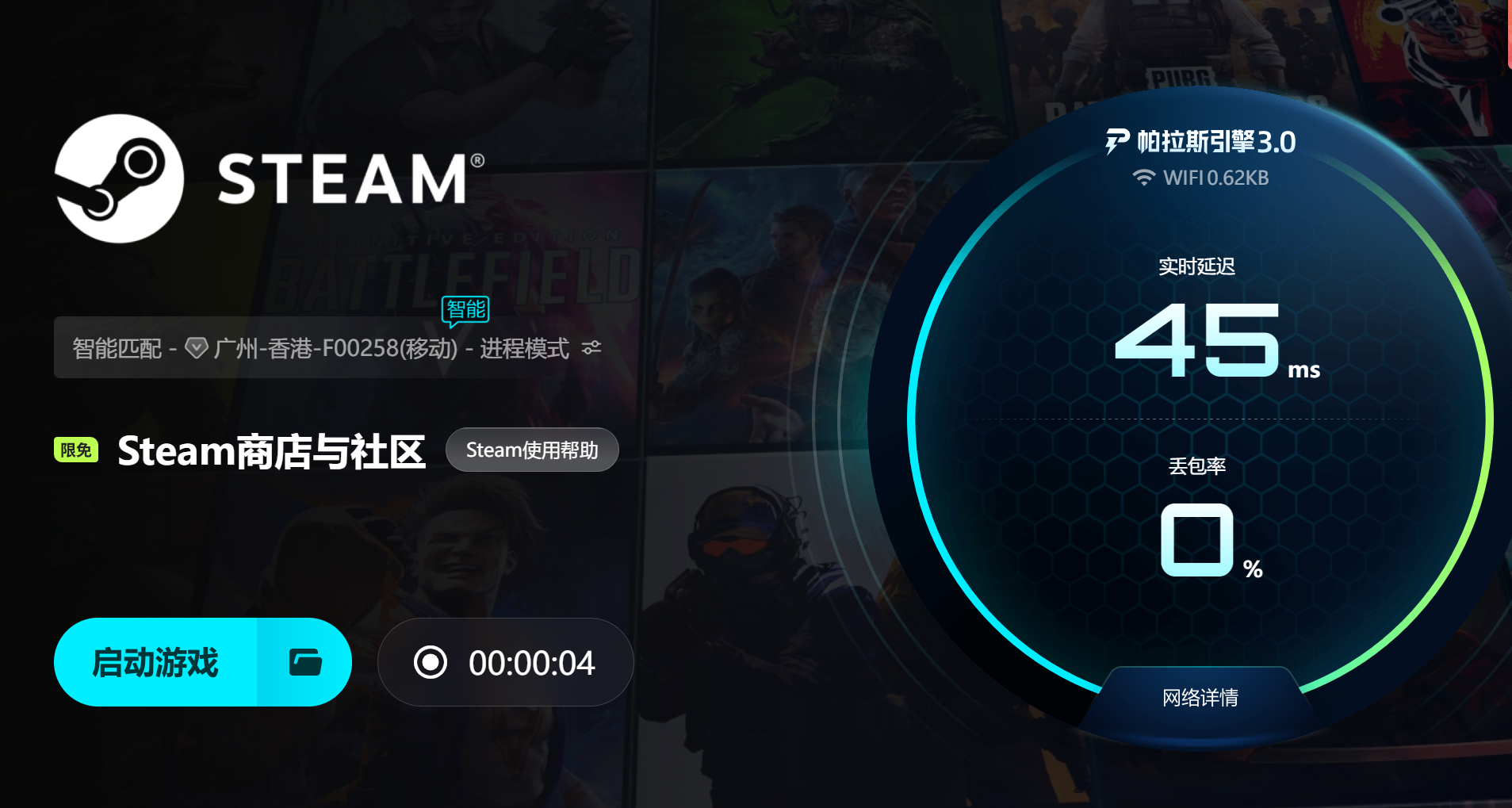Click the 进程模式 mode label
The width and height of the screenshot is (1512, 808).
point(524,348)
